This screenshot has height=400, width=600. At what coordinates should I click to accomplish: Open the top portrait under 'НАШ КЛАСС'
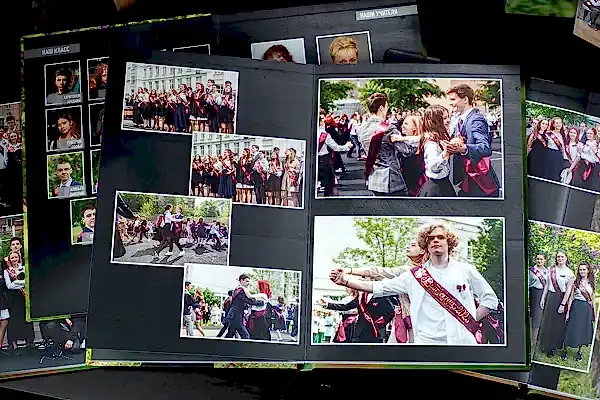click(x=63, y=82)
